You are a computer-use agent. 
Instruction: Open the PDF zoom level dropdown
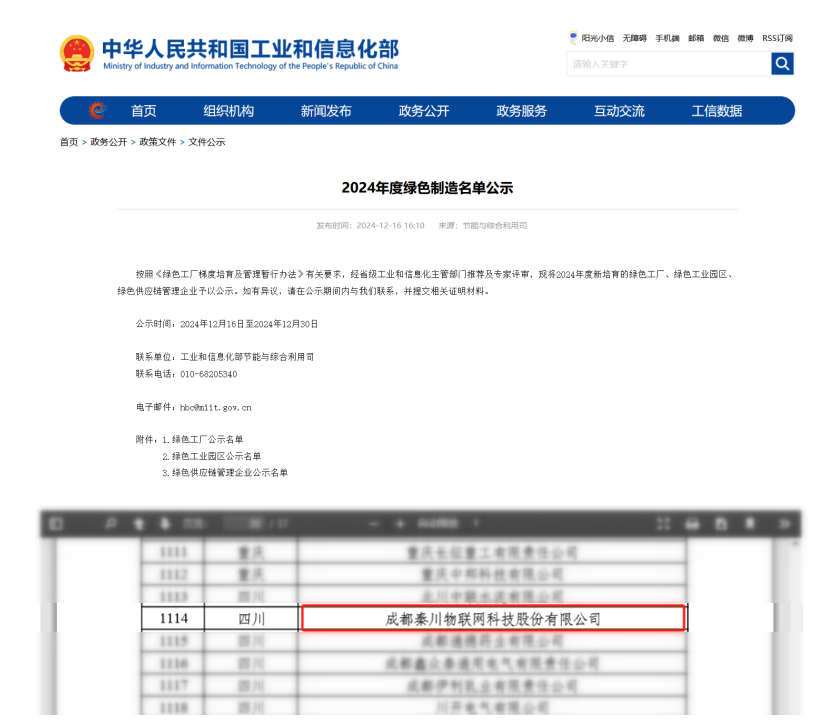(x=442, y=524)
